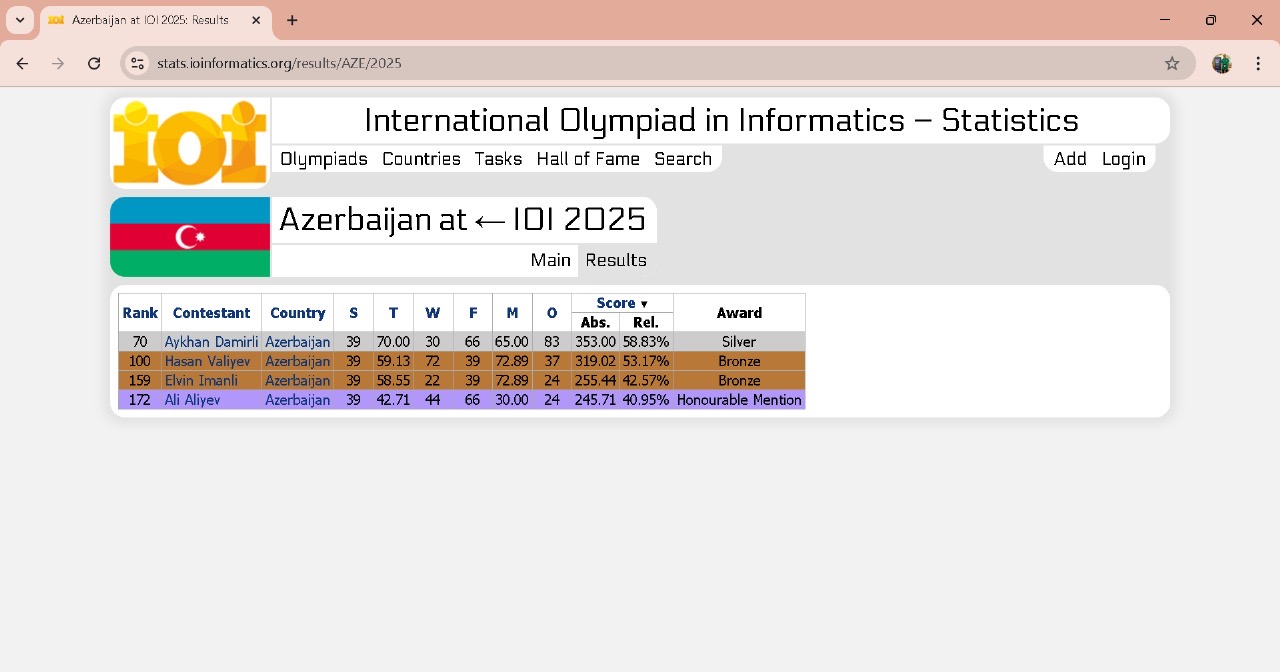This screenshot has width=1280, height=672.
Task: Click the Add link
Action: (1070, 159)
